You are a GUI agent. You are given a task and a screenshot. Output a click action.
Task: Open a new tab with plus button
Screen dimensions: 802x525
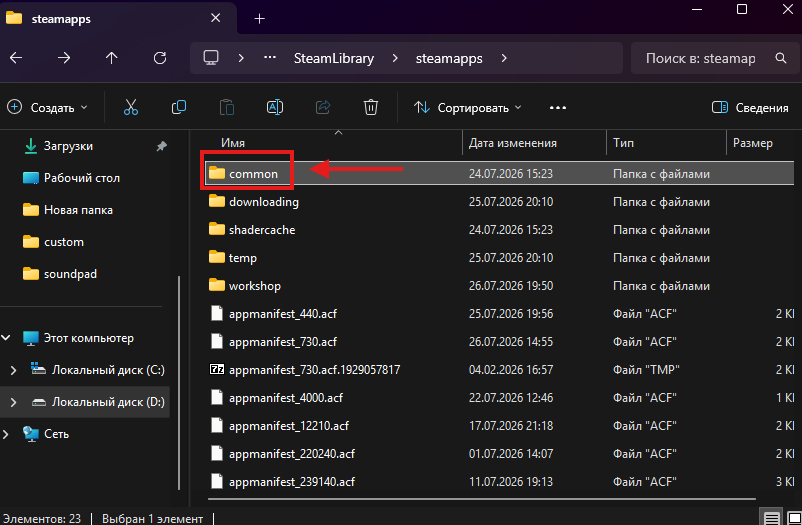click(260, 19)
